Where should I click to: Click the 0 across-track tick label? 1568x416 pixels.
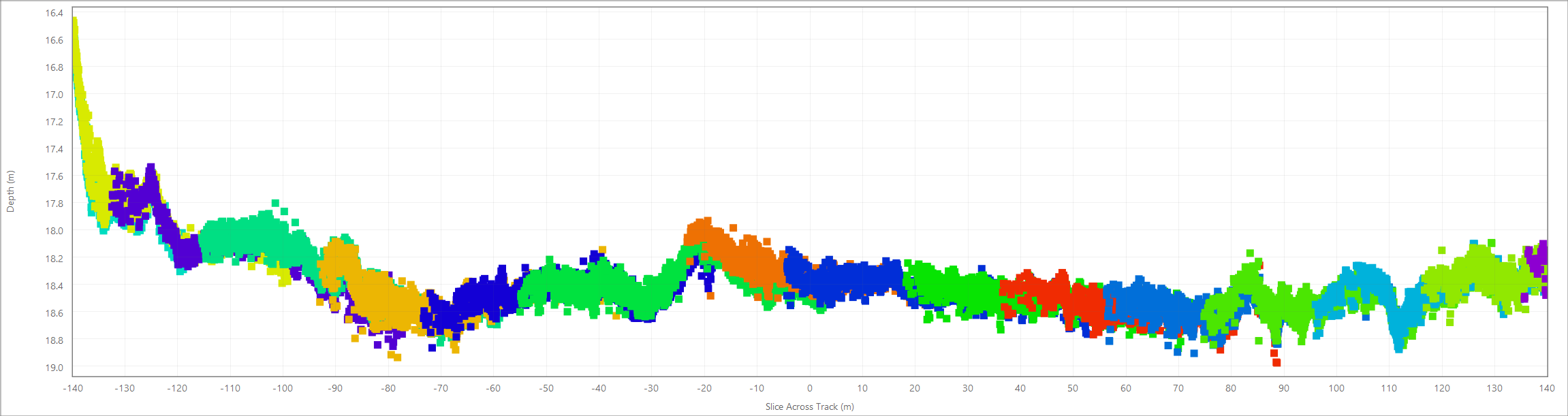809,388
